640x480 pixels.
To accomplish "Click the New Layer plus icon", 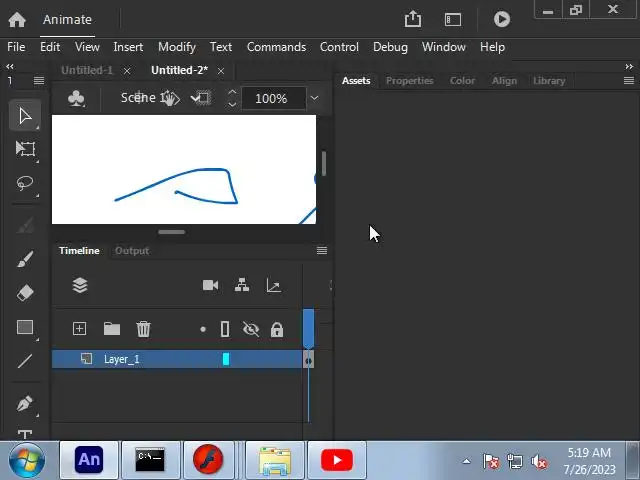I will tap(79, 329).
